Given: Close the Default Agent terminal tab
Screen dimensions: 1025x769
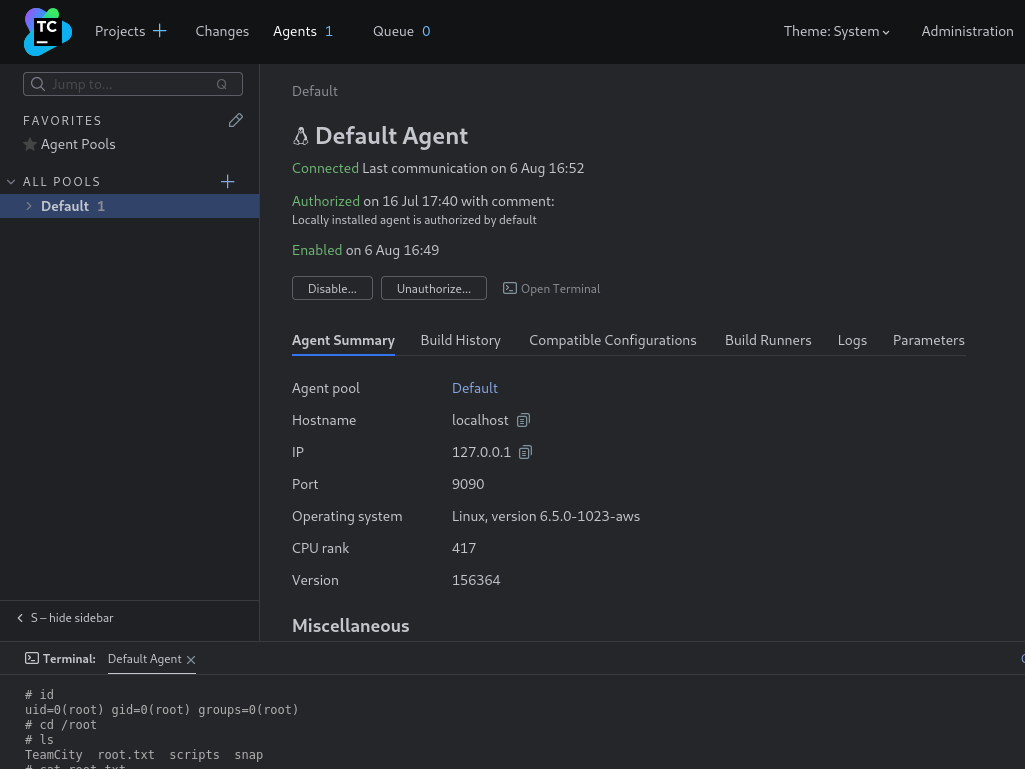Looking at the screenshot, I should click(191, 660).
